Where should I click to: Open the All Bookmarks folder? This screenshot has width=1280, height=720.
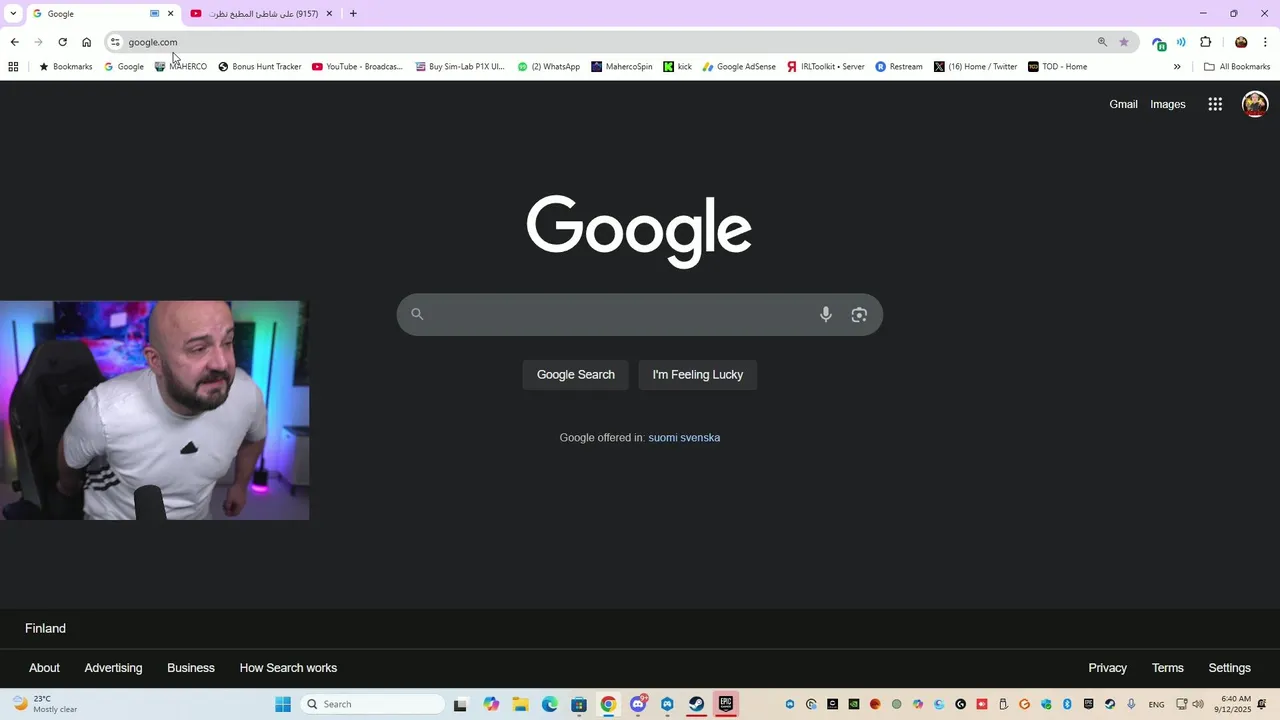click(x=1237, y=67)
